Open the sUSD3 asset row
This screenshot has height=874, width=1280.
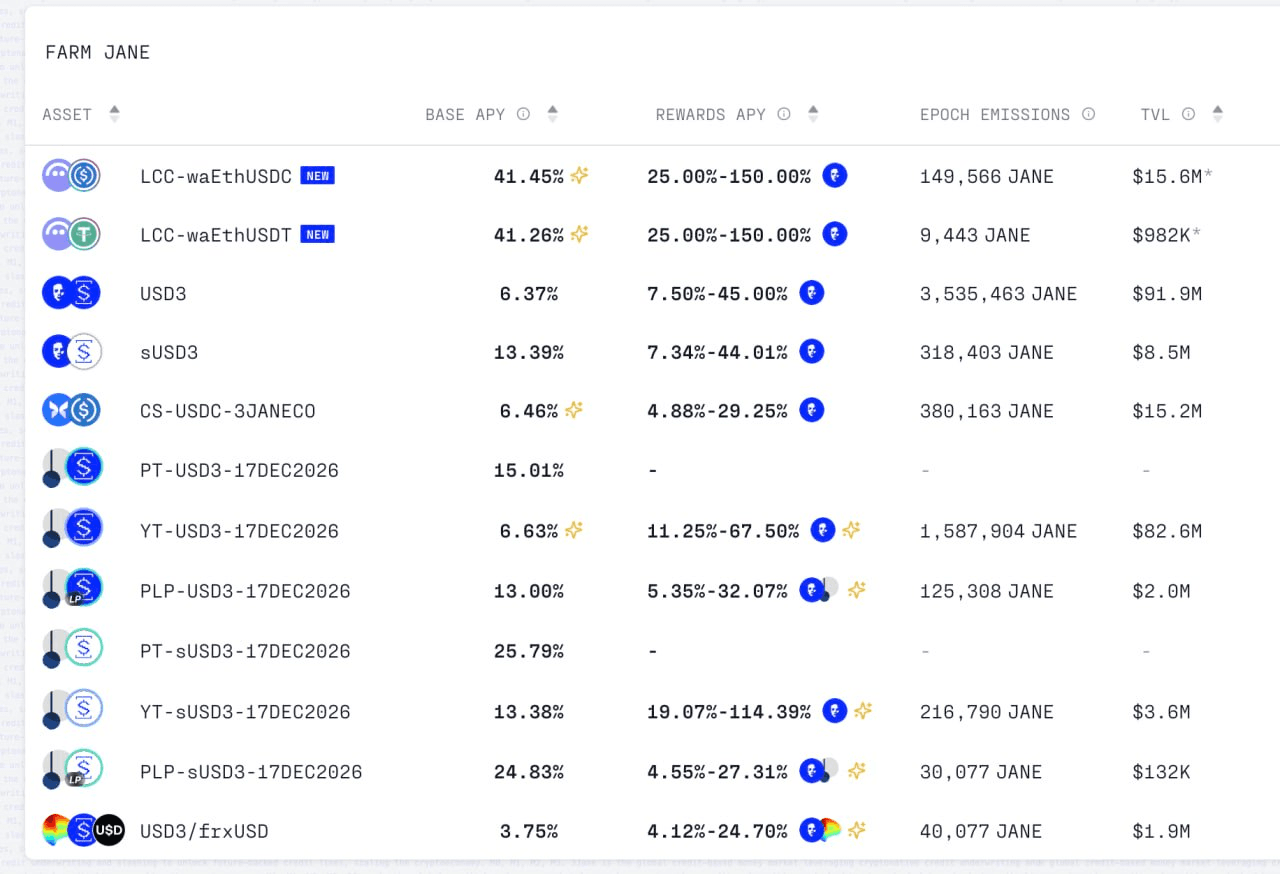click(652, 352)
